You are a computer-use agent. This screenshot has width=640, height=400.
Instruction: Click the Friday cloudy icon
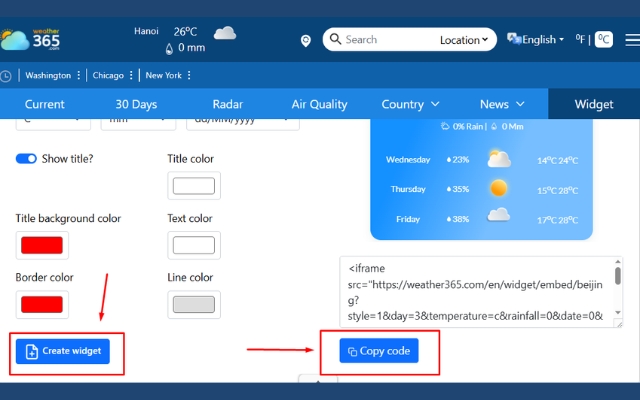click(x=498, y=215)
